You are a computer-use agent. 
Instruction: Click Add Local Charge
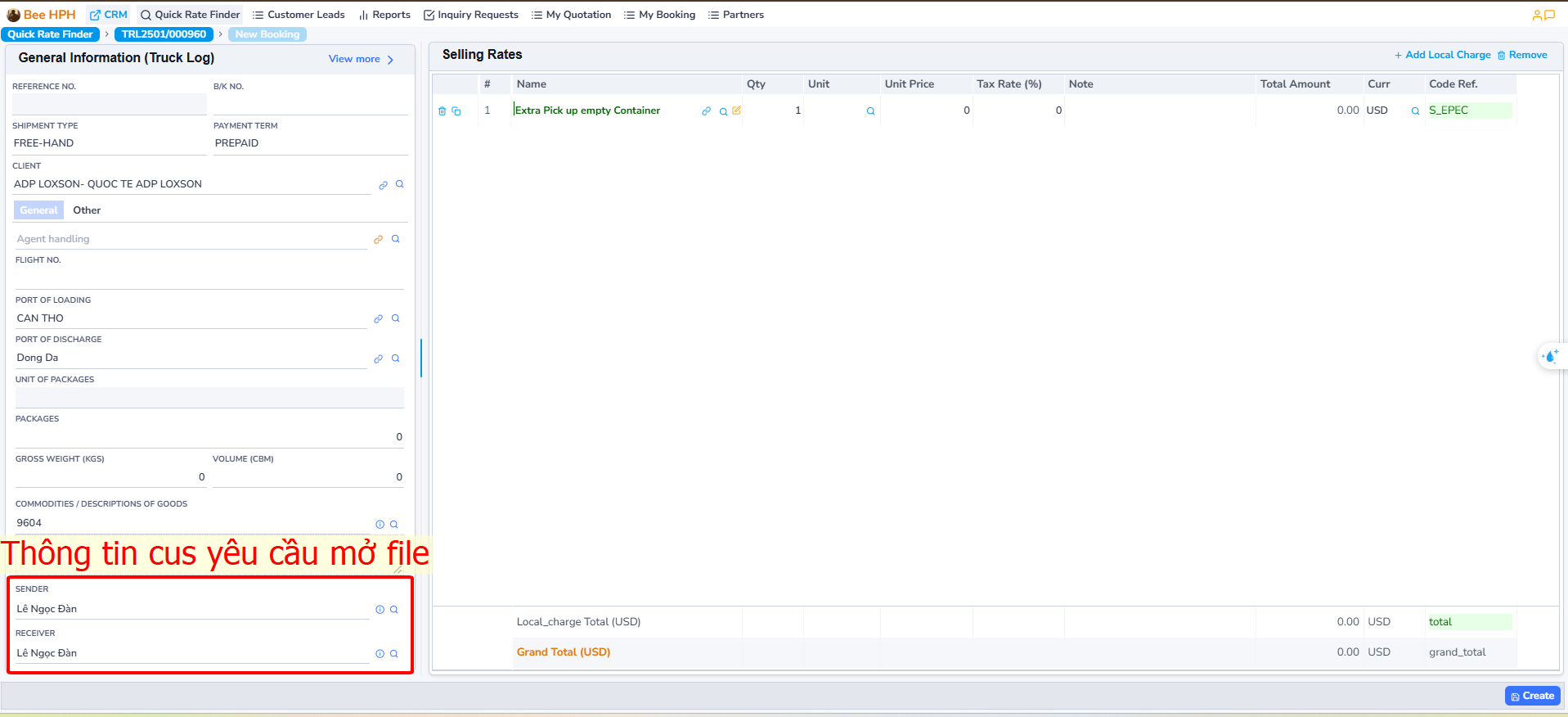(x=1443, y=55)
